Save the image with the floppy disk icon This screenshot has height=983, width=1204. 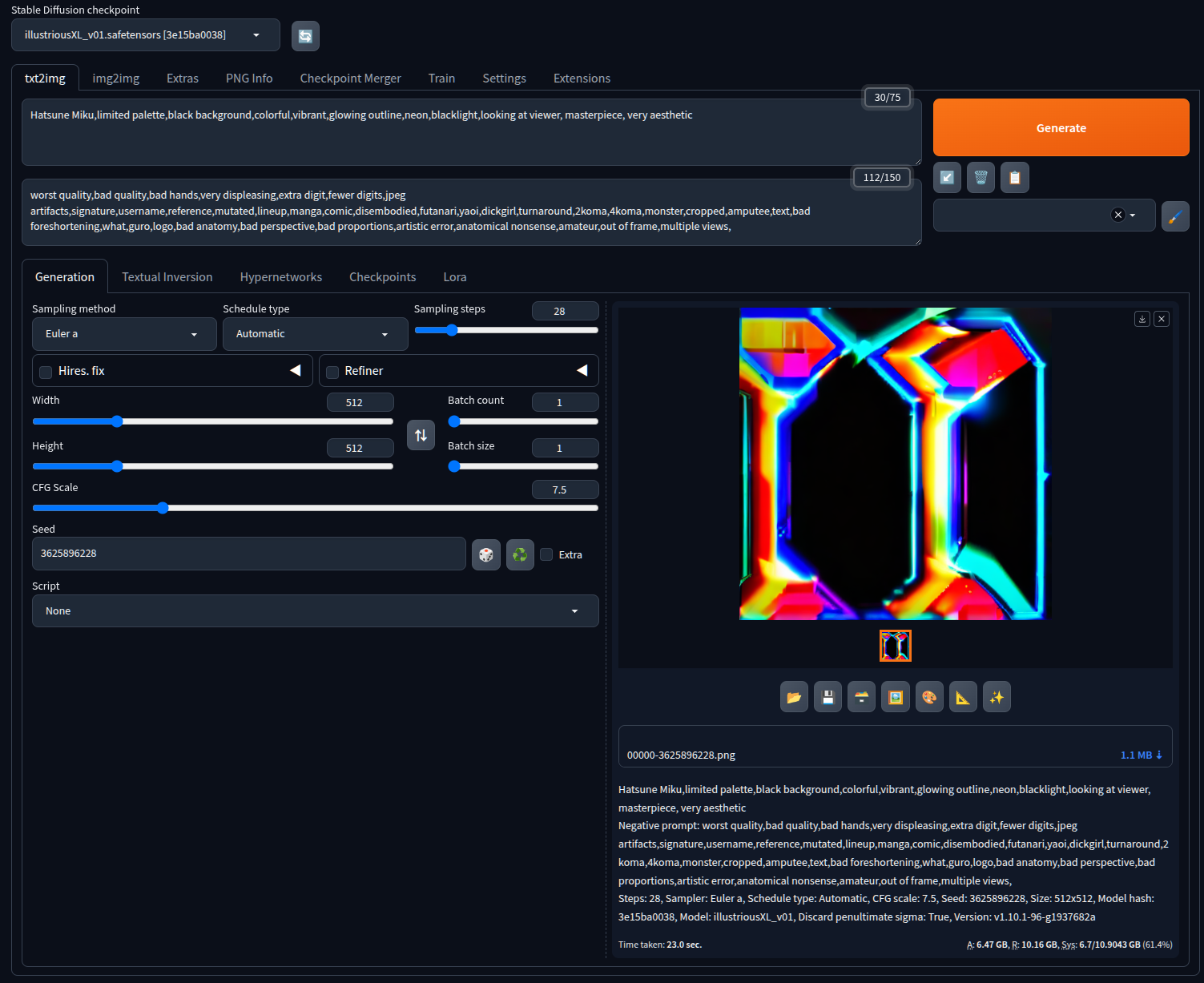pyautogui.click(x=828, y=697)
